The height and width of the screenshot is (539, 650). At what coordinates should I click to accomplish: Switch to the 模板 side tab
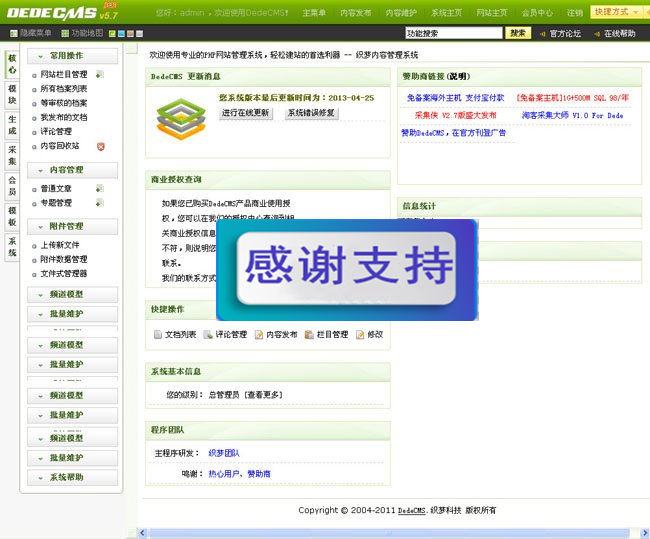(x=12, y=216)
